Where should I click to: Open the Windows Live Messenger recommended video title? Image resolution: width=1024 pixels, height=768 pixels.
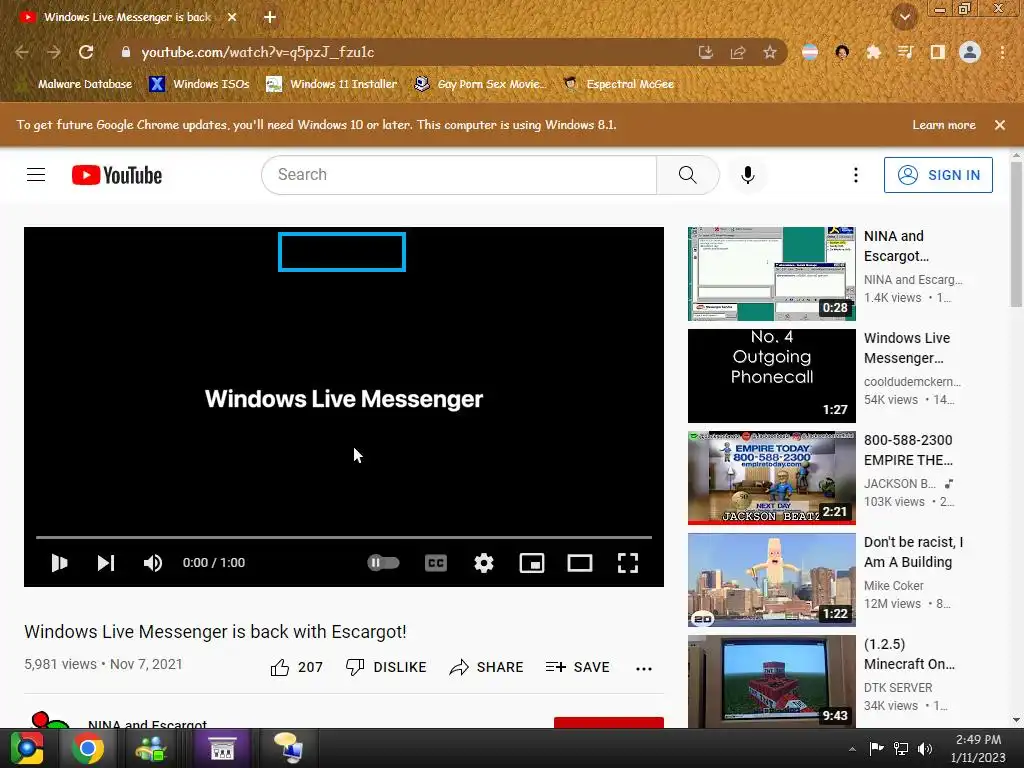point(906,348)
